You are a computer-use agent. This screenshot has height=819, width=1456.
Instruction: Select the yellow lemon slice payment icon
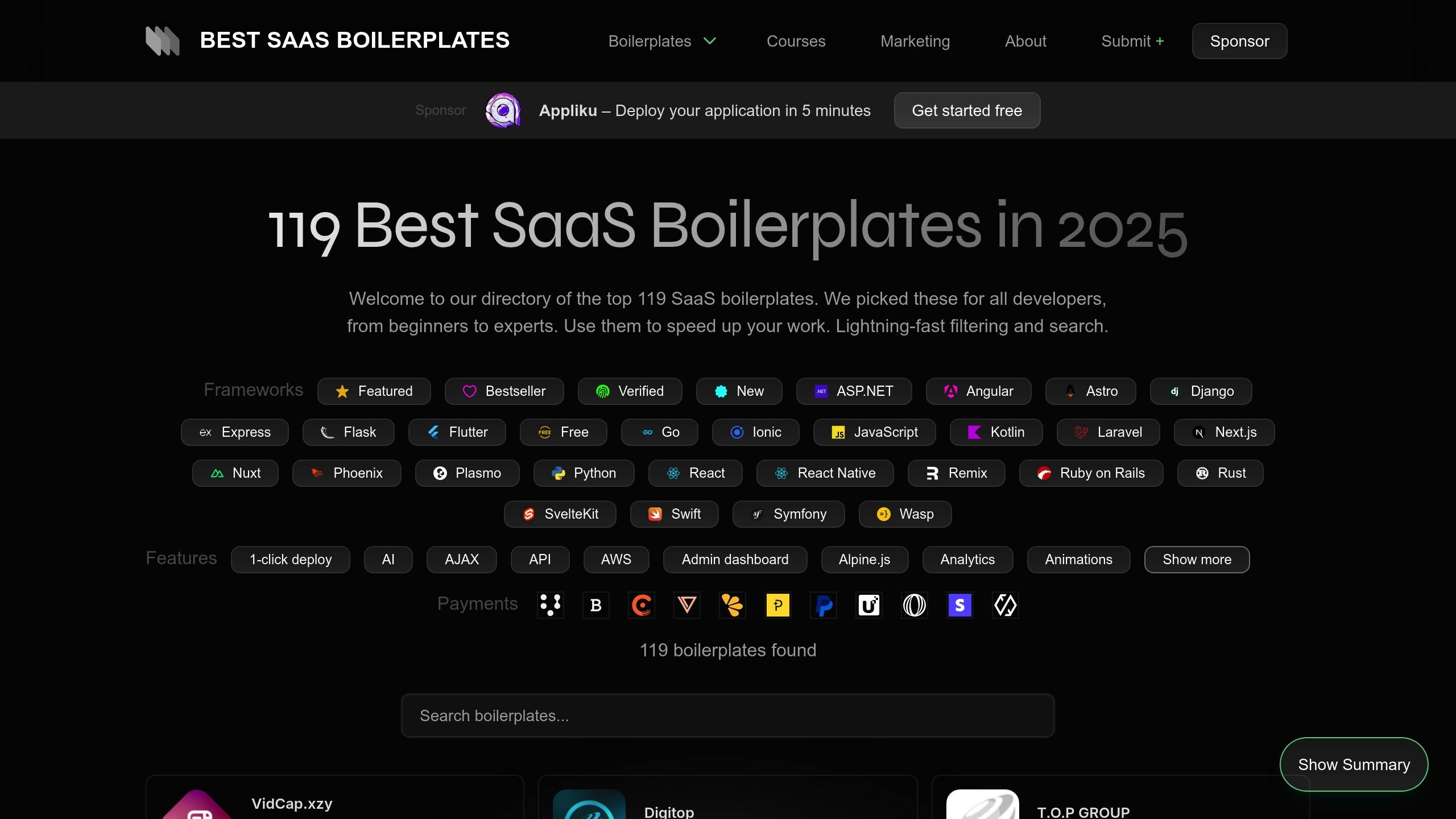point(733,605)
